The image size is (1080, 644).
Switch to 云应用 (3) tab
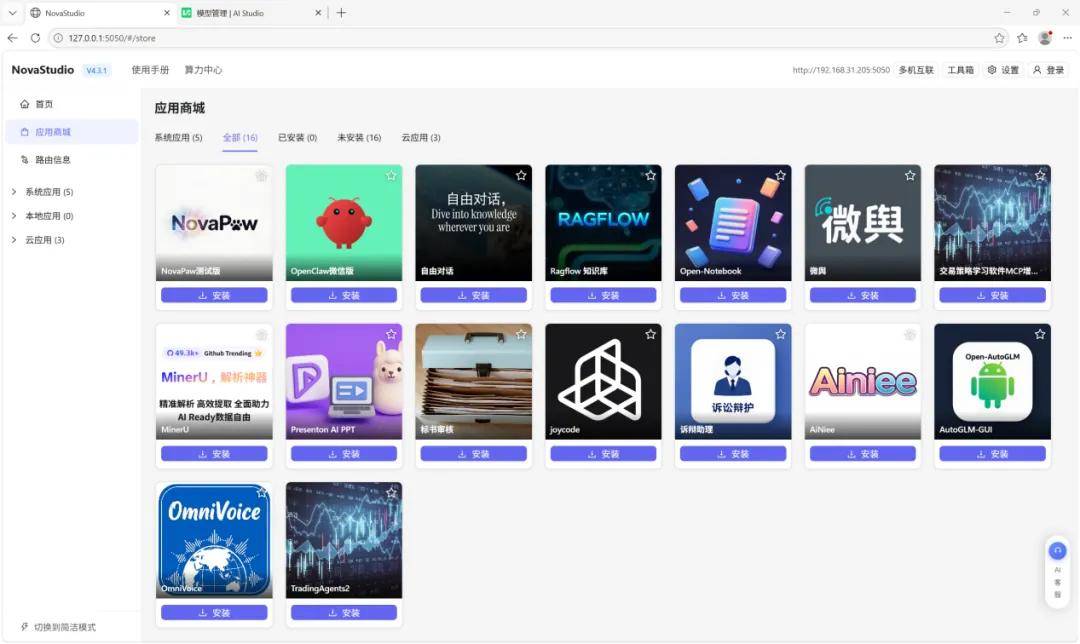pos(421,138)
